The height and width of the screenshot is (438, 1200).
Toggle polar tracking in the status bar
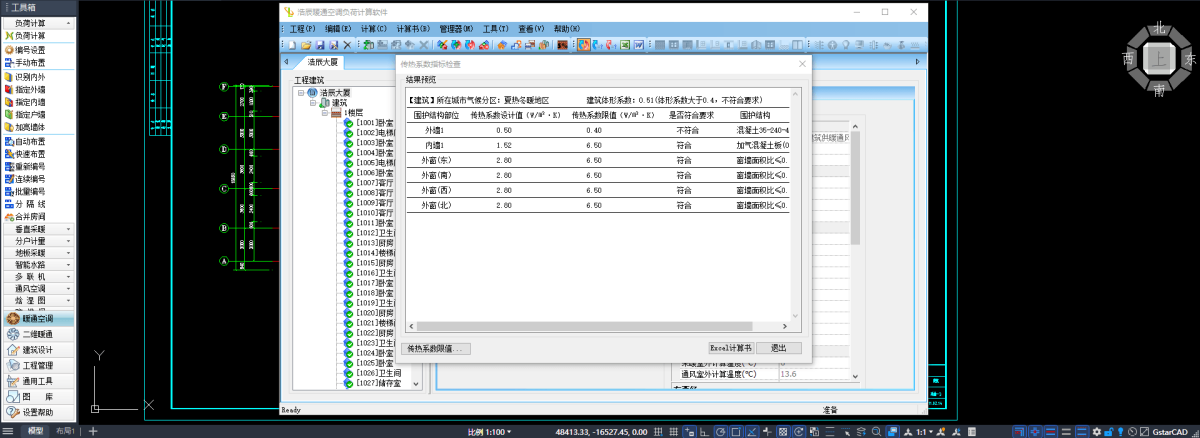[x=720, y=431]
